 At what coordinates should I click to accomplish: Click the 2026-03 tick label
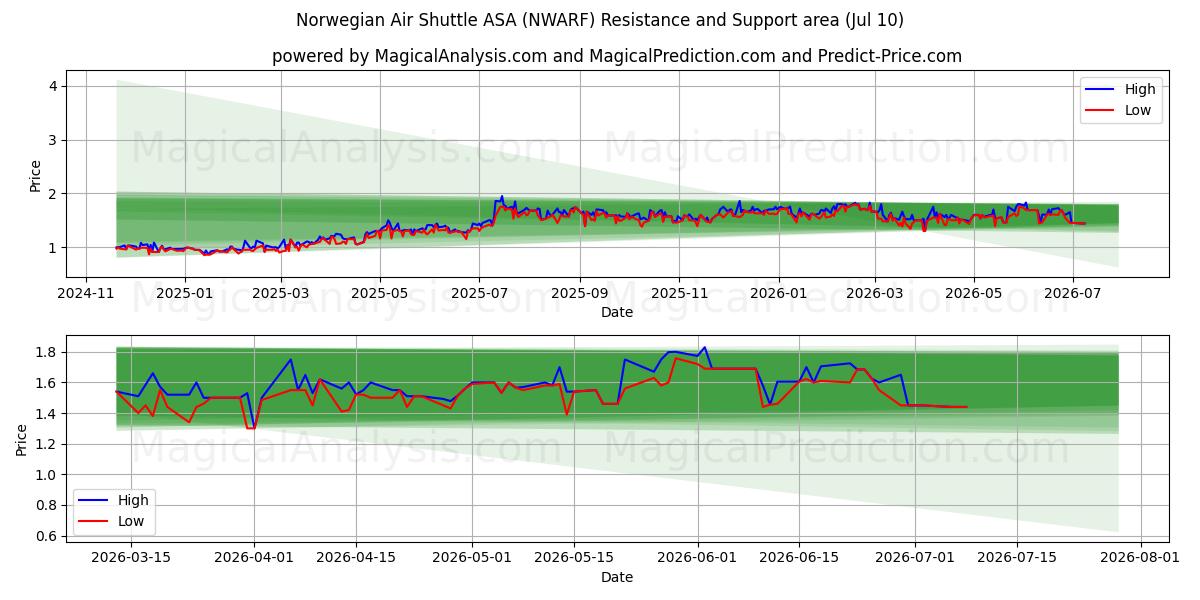874,294
